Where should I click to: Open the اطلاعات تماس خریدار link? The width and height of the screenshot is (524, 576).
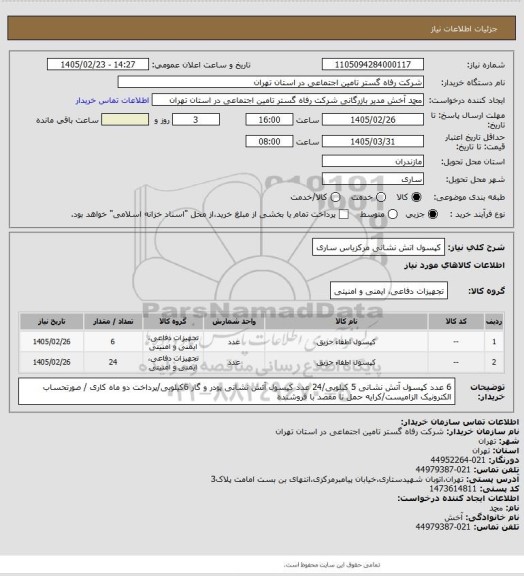point(112,100)
